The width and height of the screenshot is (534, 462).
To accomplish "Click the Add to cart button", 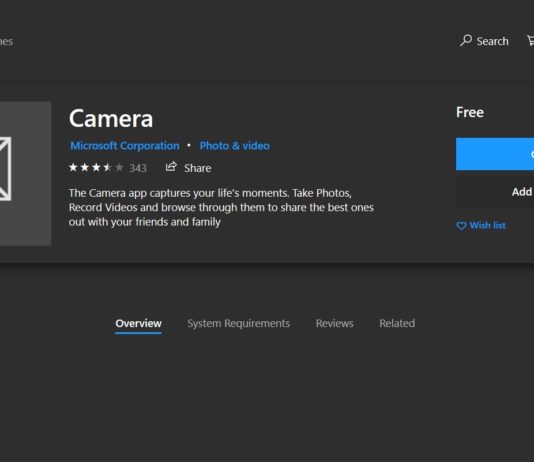I will 495,192.
